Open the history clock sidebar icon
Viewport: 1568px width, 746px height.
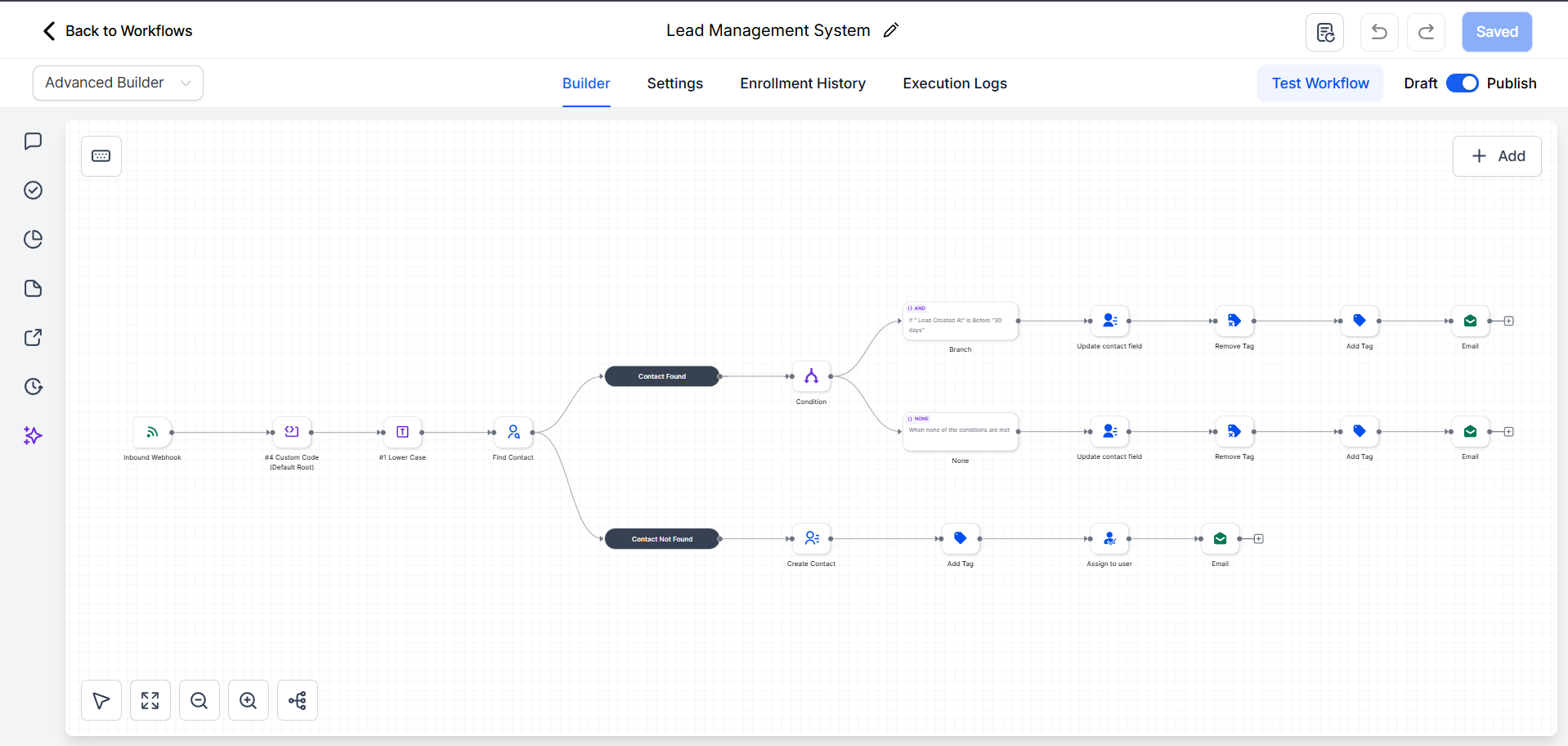click(33, 387)
